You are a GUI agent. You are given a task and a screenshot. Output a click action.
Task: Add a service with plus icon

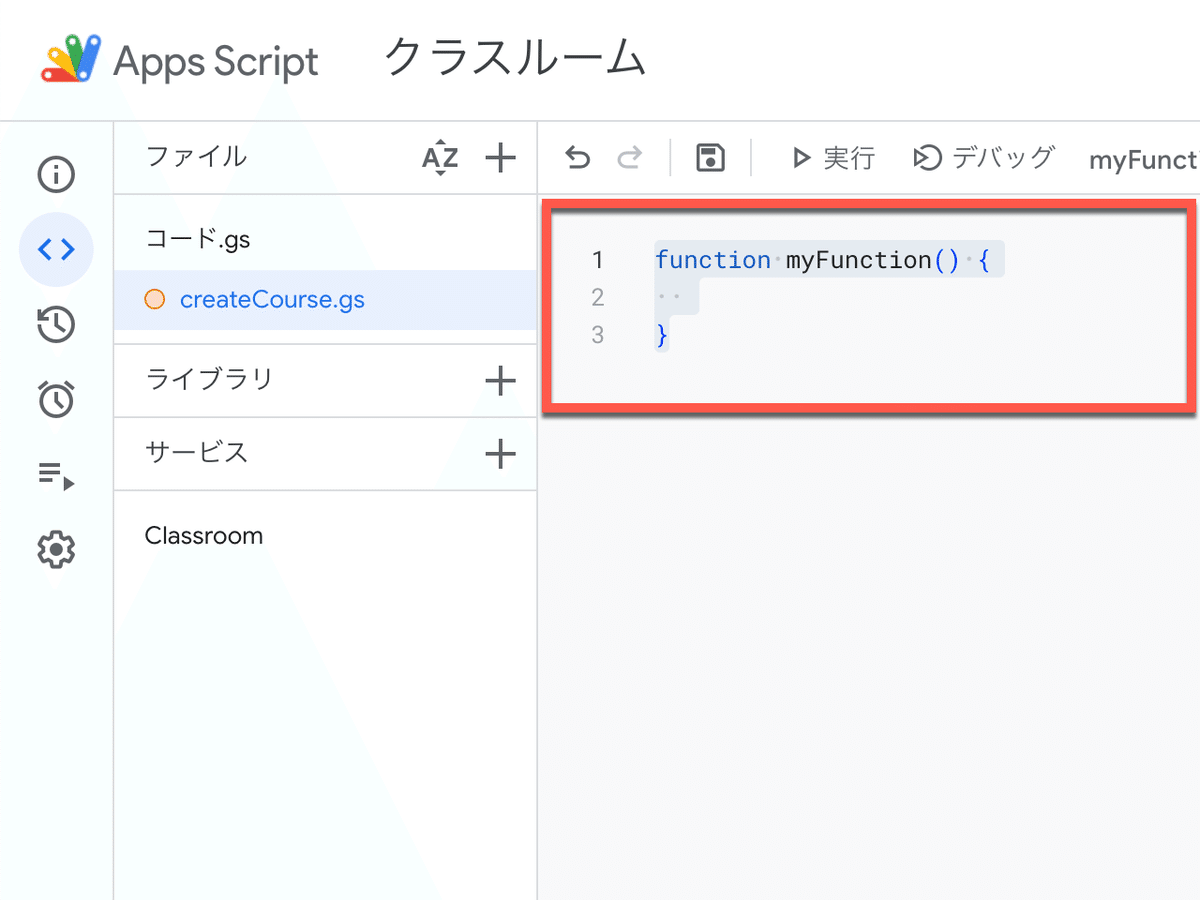pyautogui.click(x=500, y=454)
